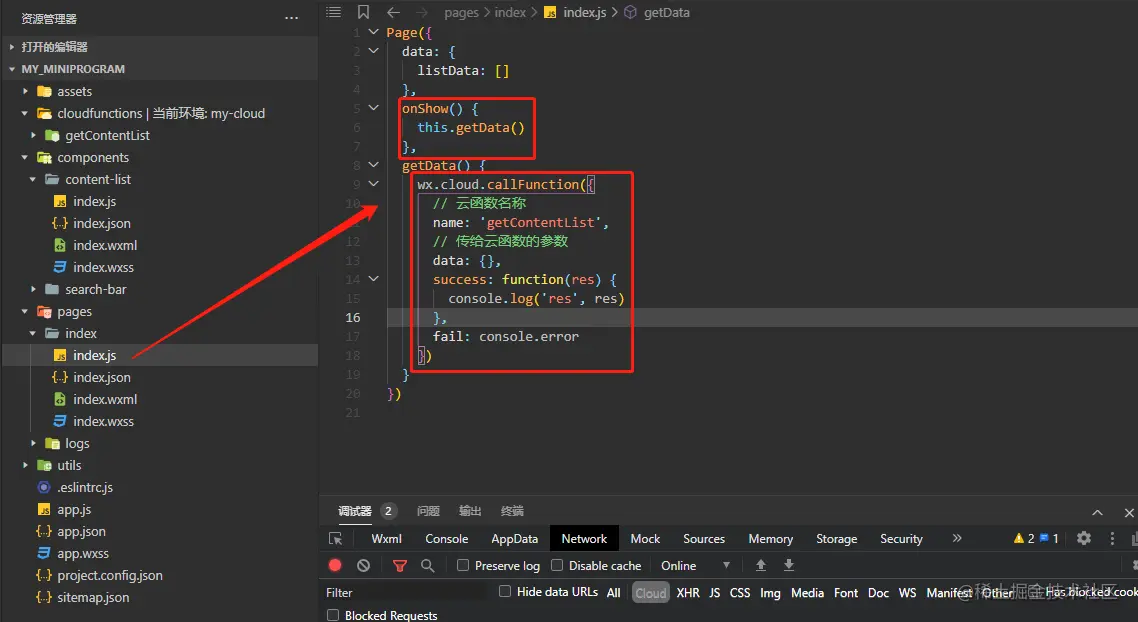Screen dimensions: 1138x622
Task: Expand the search-bar folder
Action: pos(33,289)
